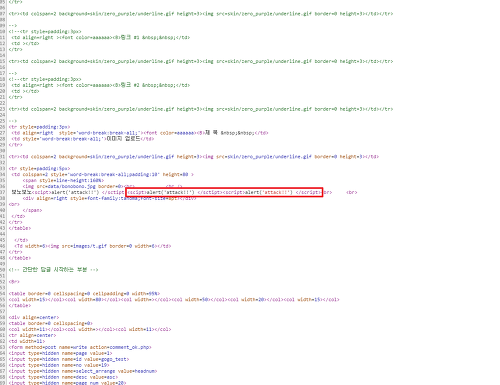Click the '이미지 업로드' table cell line

(x=83, y=139)
